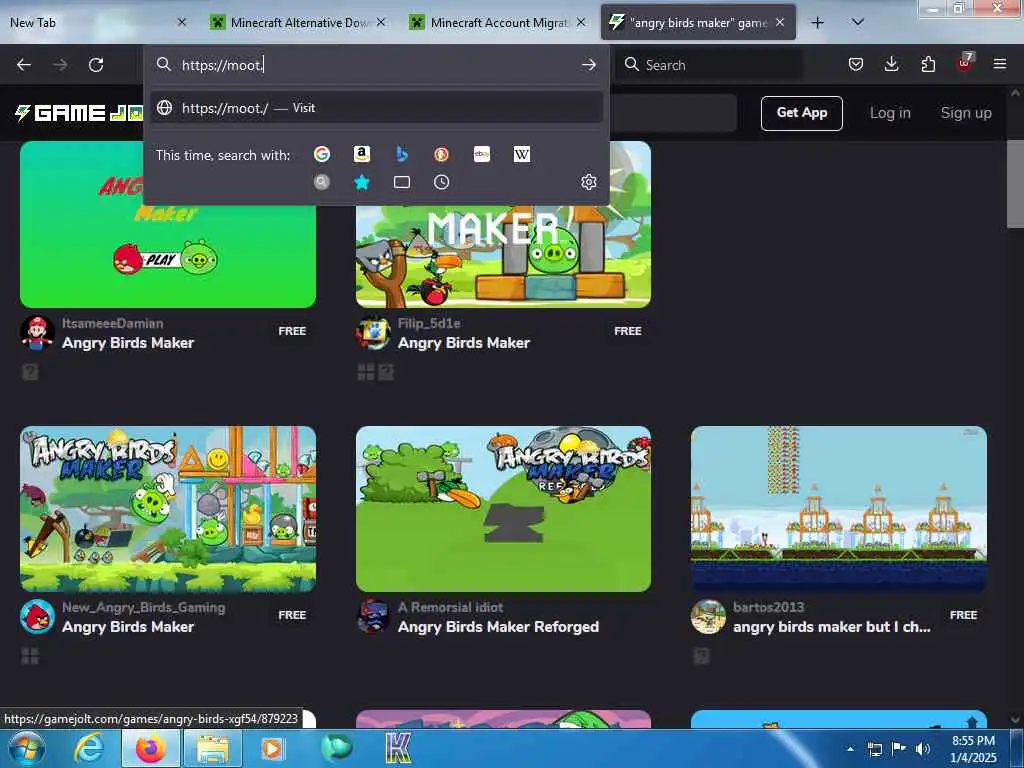The image size is (1024, 768).
Task: Search this time with eBay
Action: 482,154
